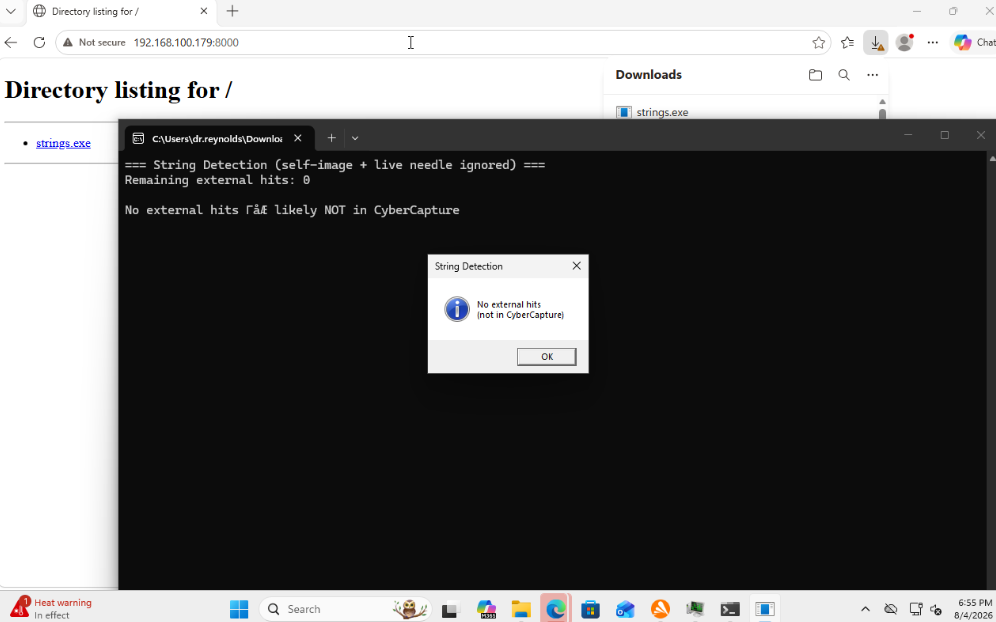
Task: Toggle the Downloads toolbar button
Action: (x=876, y=43)
